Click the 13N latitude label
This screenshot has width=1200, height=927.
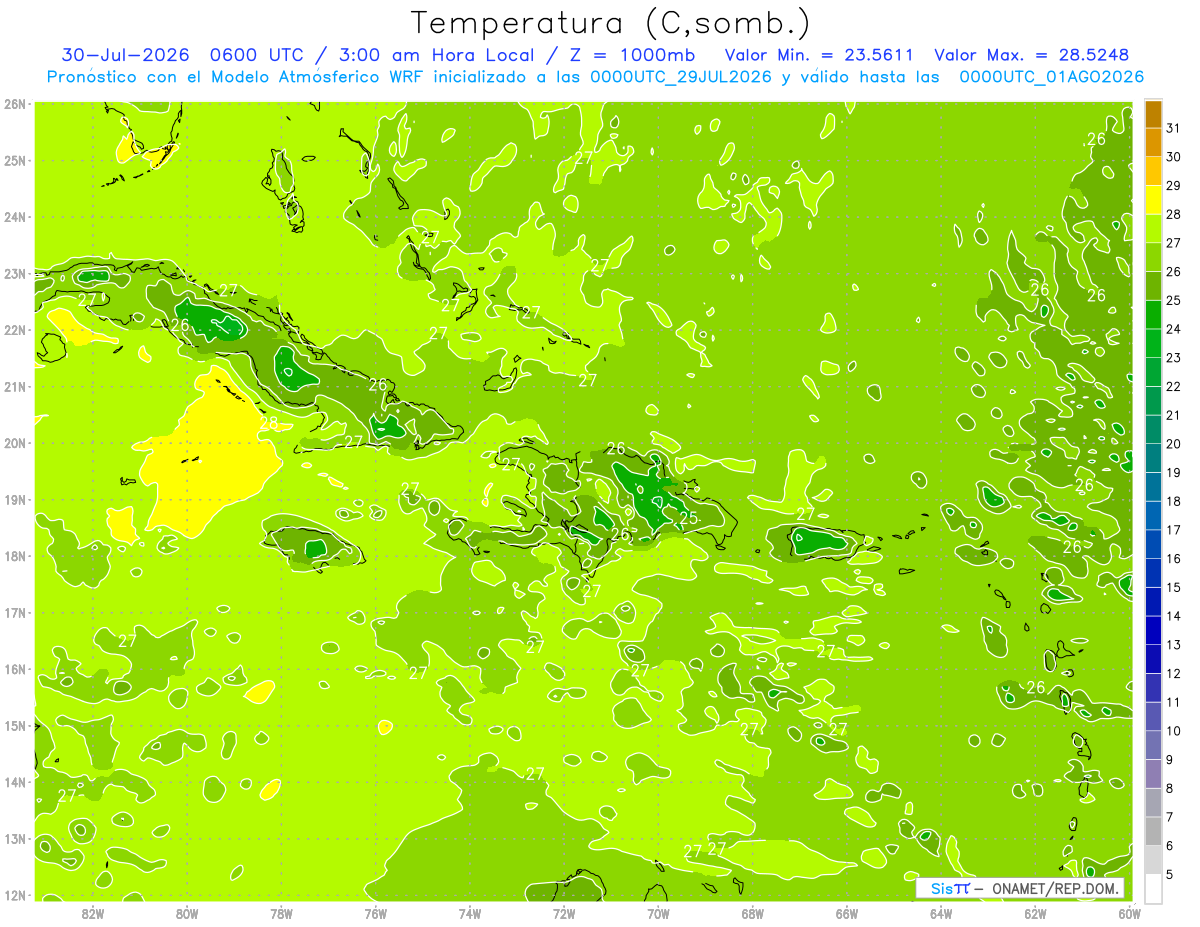[x=14, y=839]
